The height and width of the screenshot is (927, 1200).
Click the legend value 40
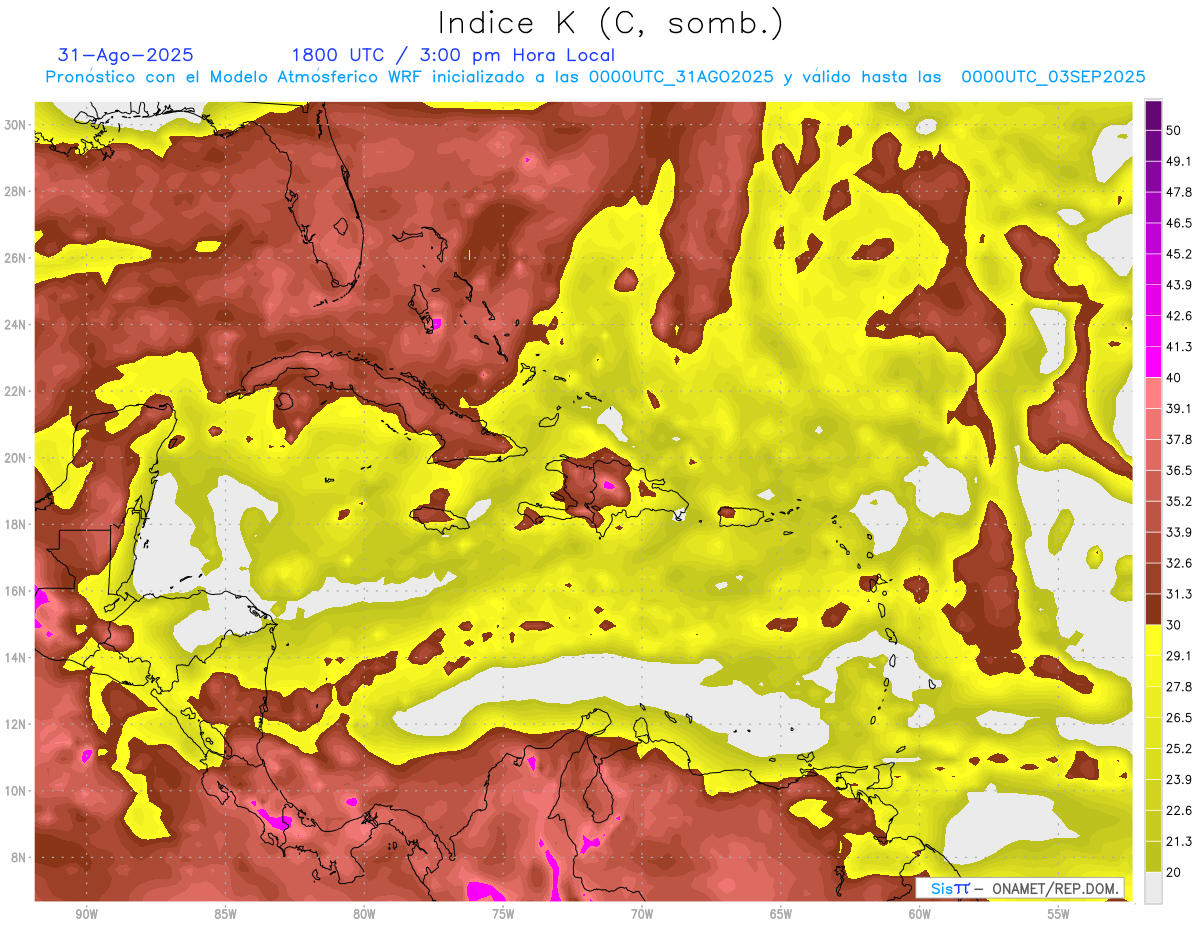[x=1174, y=378]
